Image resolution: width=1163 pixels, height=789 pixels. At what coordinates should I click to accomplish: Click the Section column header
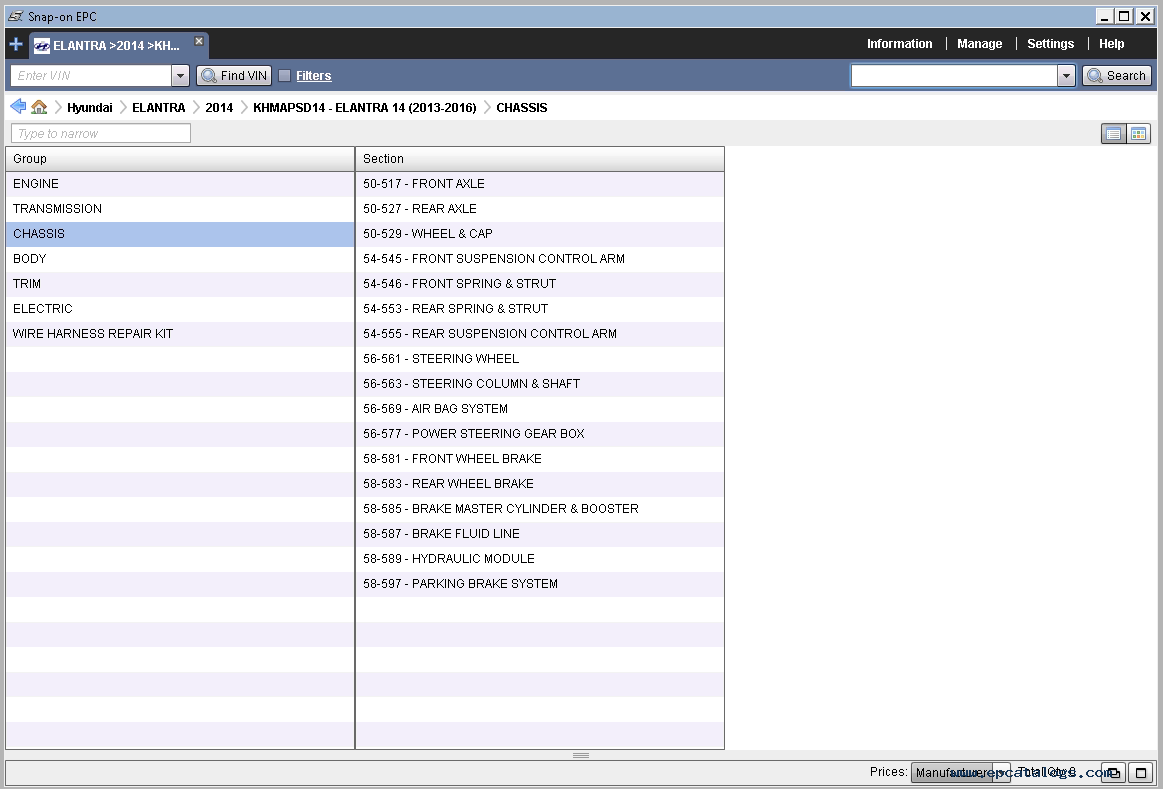540,159
